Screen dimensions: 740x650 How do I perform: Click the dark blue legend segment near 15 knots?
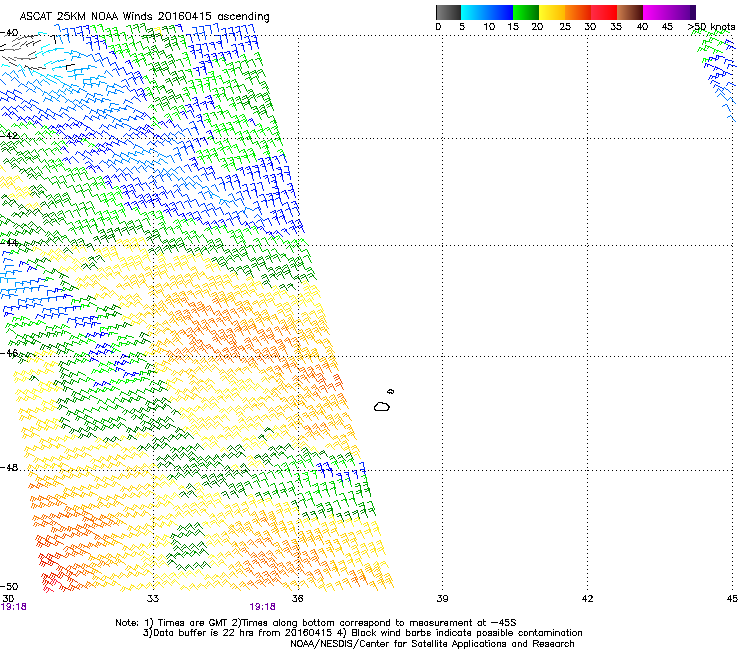pos(500,12)
